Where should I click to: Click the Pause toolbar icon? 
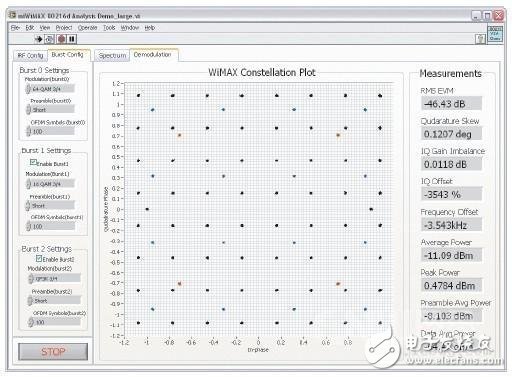click(72, 39)
